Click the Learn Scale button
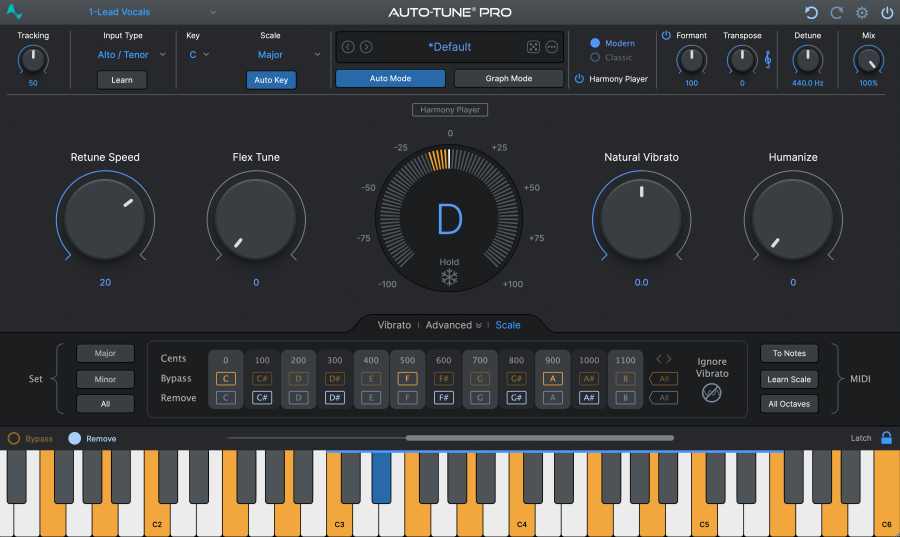 coord(789,379)
